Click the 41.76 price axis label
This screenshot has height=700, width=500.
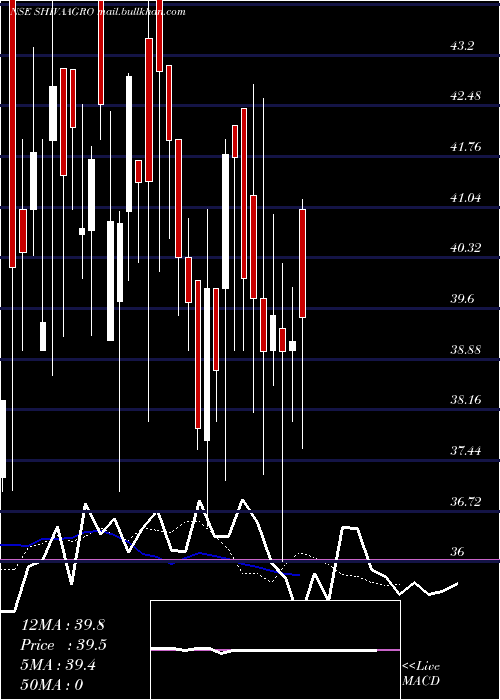pos(466,146)
